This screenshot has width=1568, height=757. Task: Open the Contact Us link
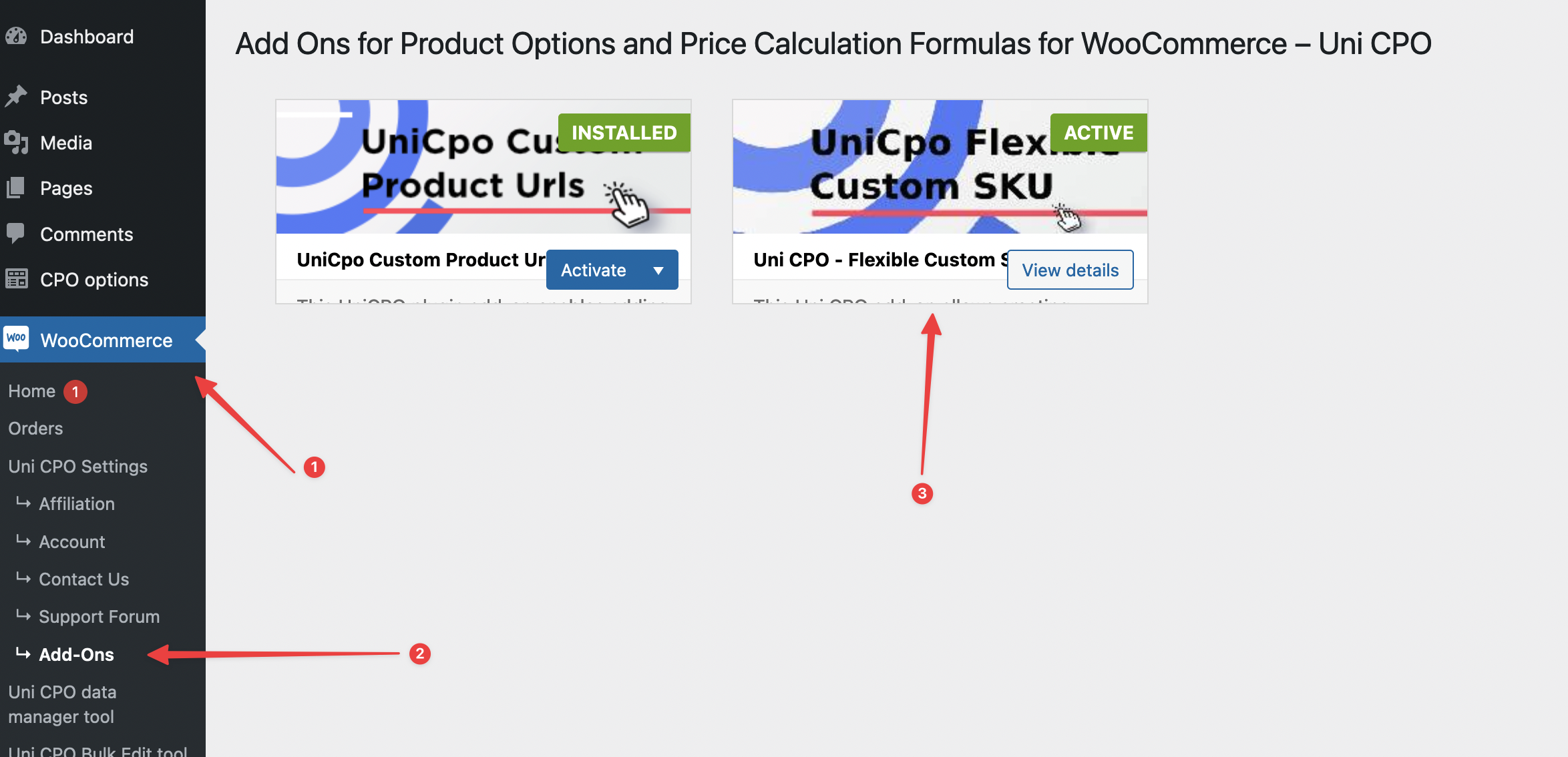84,579
